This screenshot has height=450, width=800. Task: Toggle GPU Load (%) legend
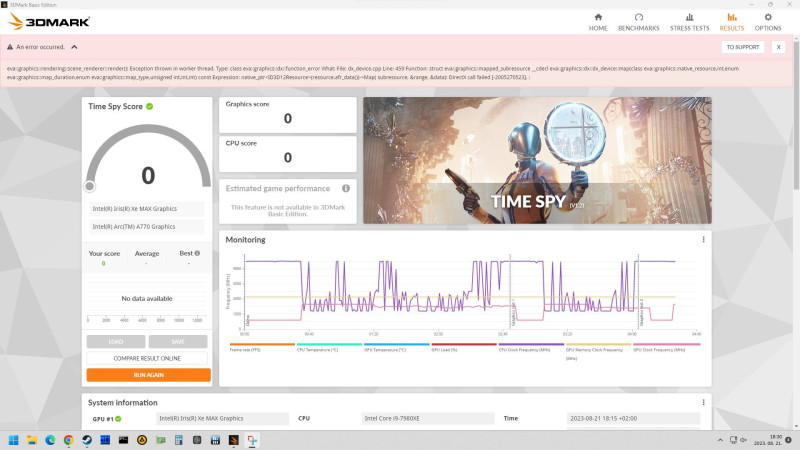click(x=464, y=347)
